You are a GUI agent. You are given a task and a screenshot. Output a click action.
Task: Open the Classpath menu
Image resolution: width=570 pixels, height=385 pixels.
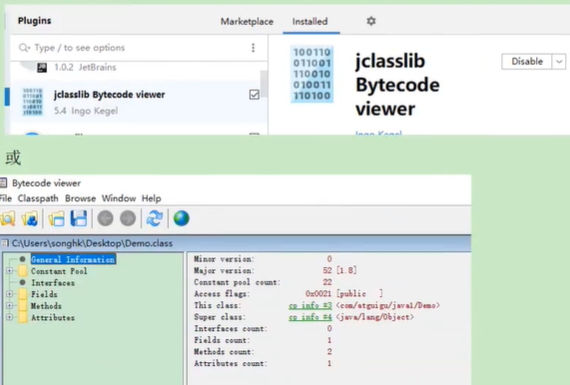click(x=38, y=198)
